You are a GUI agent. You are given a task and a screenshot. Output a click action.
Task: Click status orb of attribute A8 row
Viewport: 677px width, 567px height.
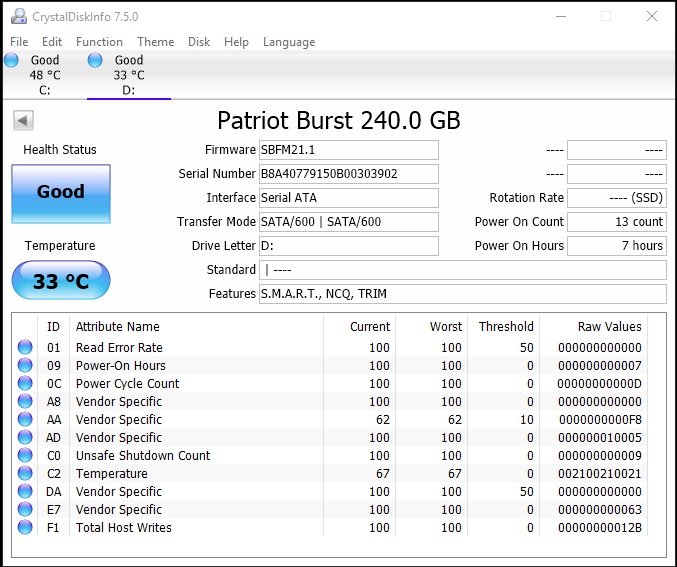[x=25, y=401]
